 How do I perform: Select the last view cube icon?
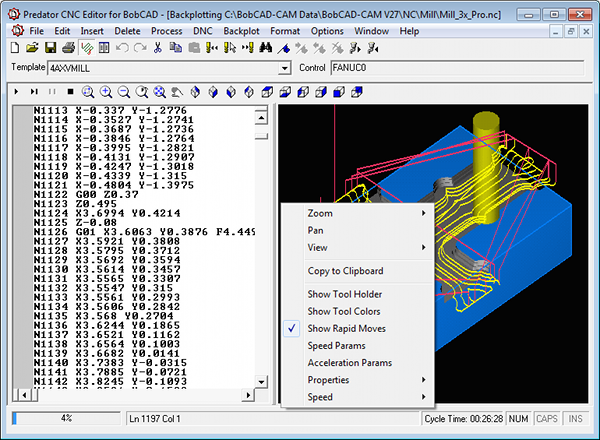(357, 92)
